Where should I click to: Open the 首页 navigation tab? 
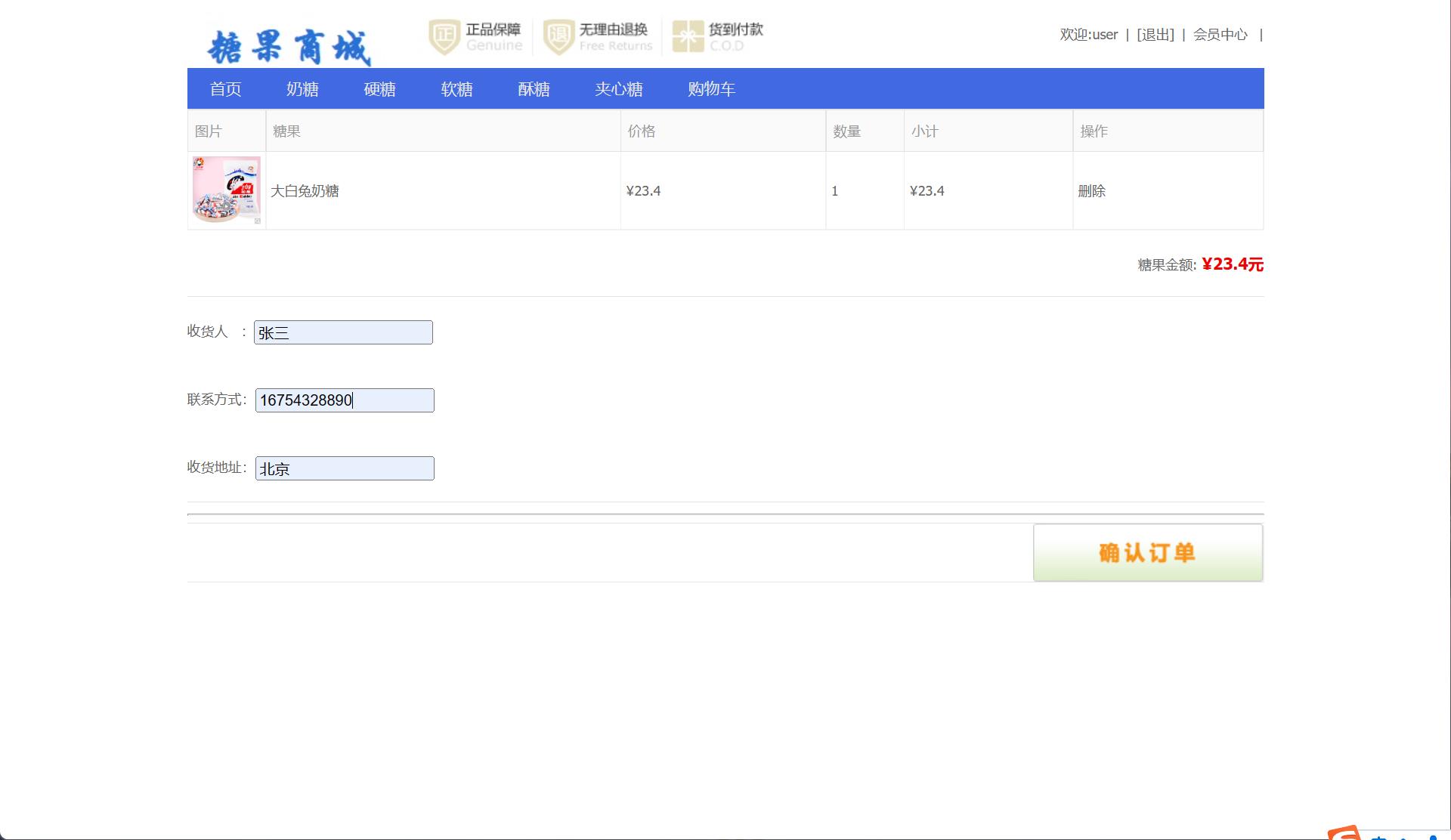225,89
